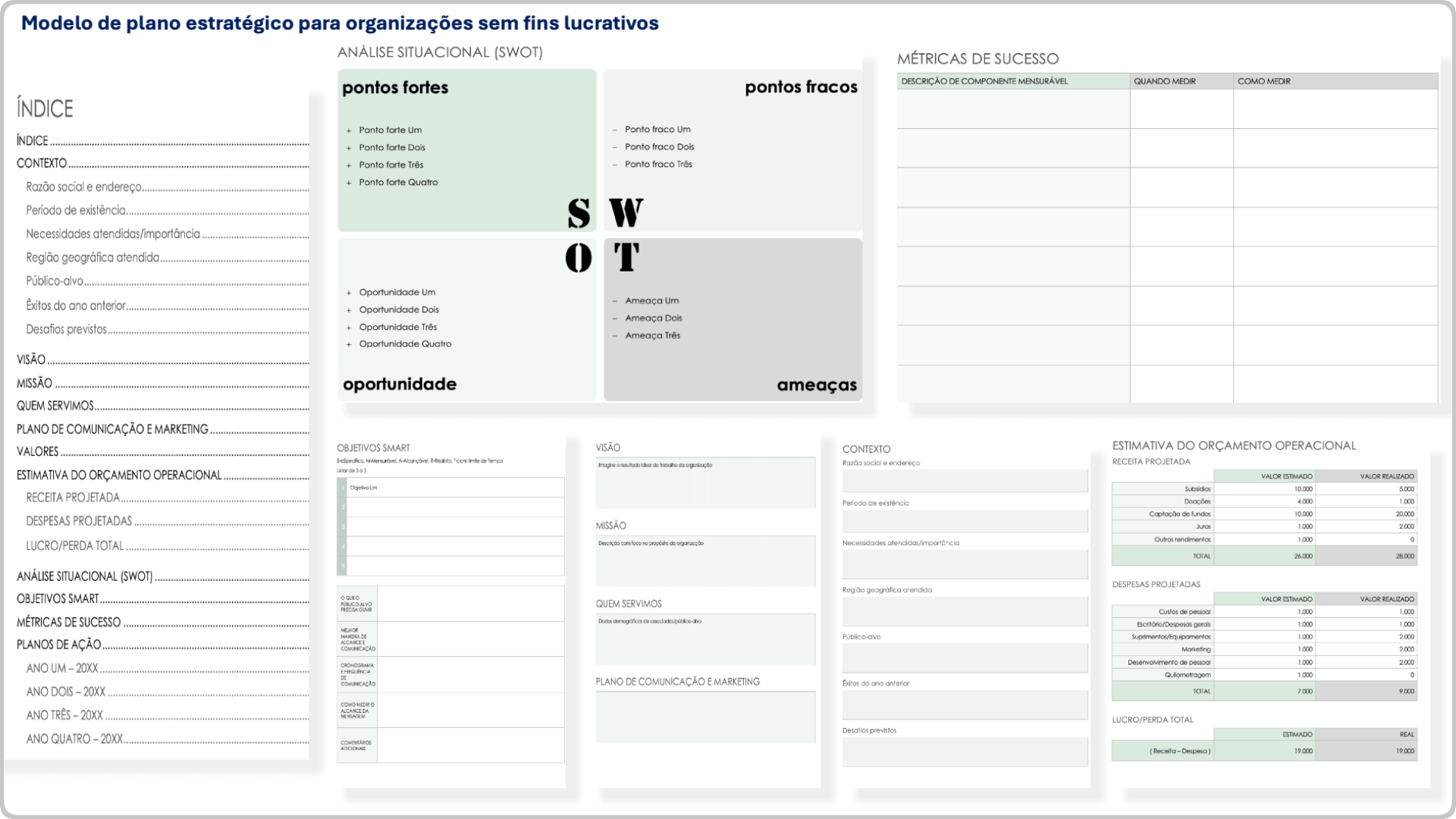Click the field under Contexto 'Razão social e endereço'
The width and height of the screenshot is (1456, 819).
tap(965, 481)
